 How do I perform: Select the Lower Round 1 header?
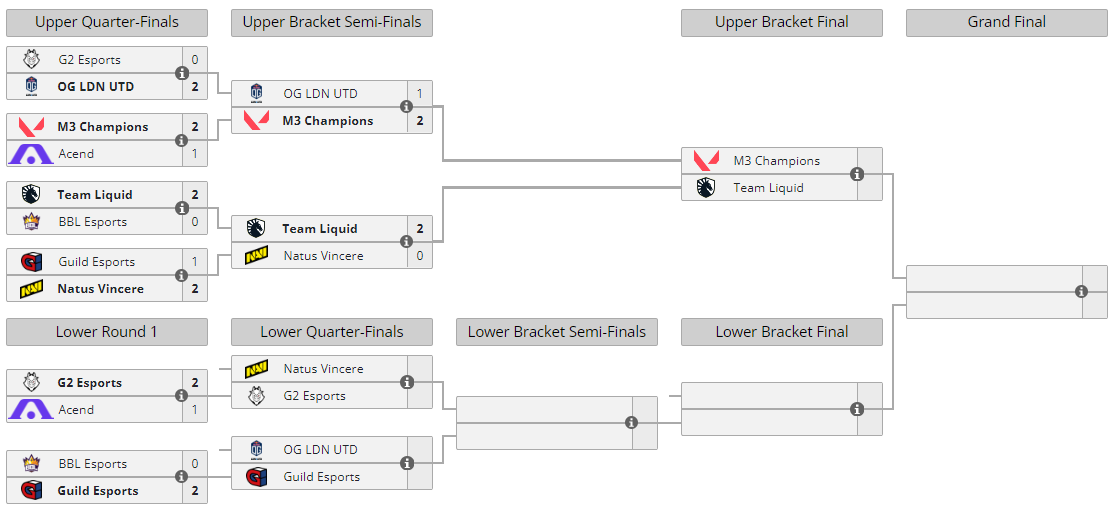106,332
